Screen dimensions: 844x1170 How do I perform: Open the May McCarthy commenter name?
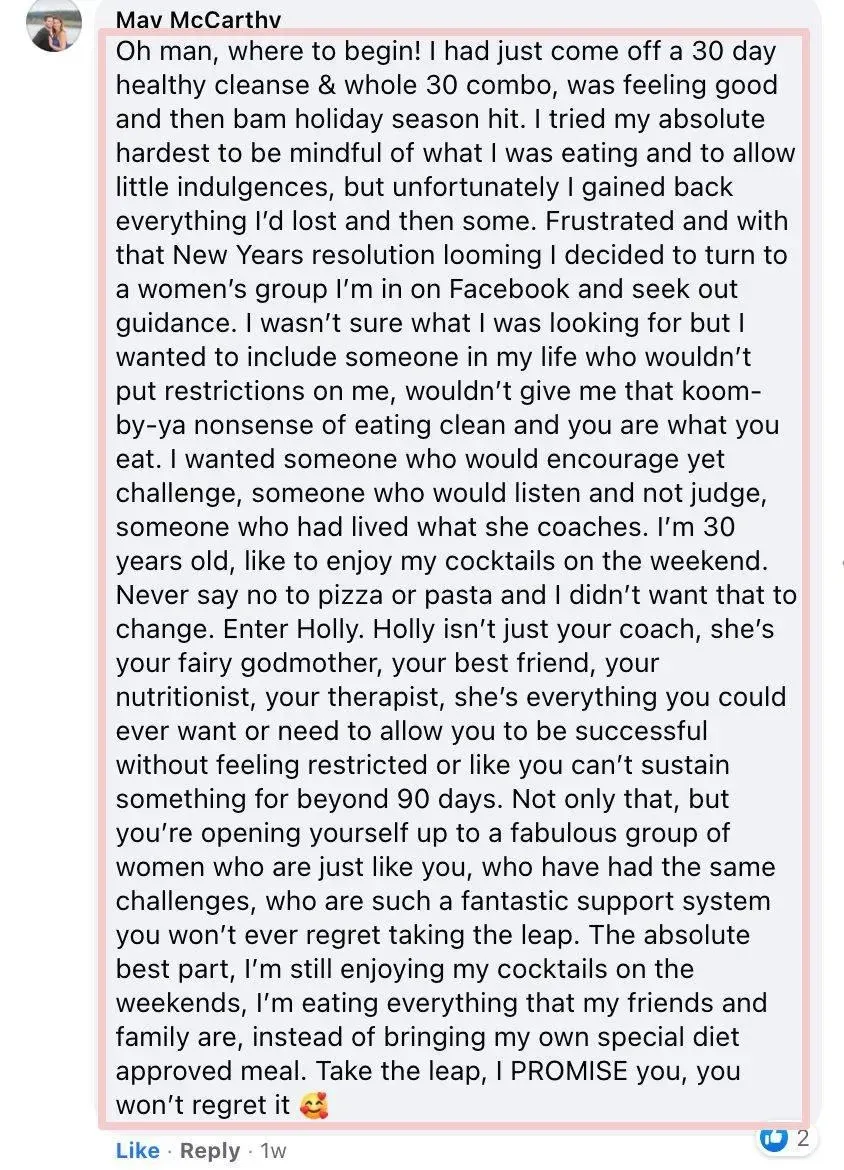pyautogui.click(x=199, y=19)
